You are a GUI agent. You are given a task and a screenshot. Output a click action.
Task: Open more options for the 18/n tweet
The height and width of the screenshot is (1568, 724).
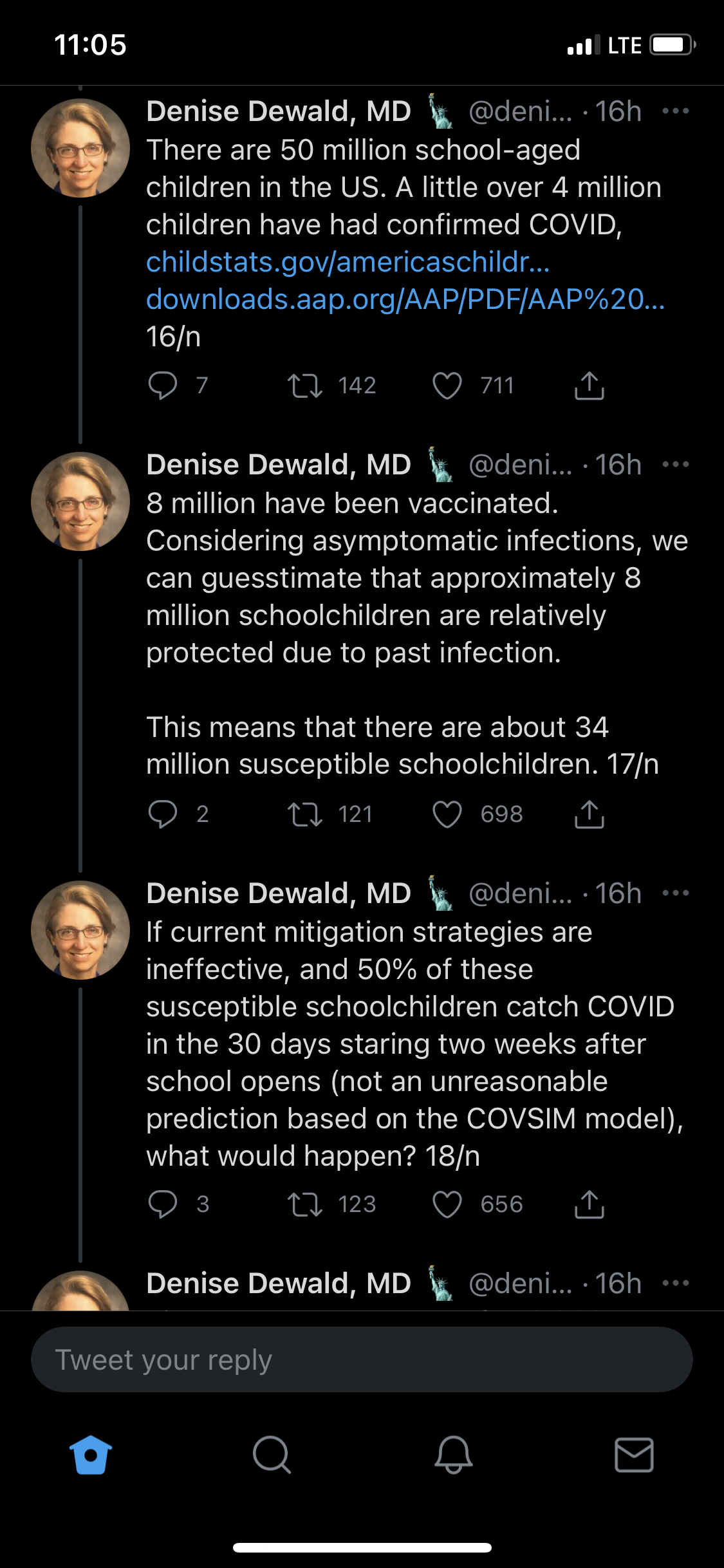pyautogui.click(x=675, y=893)
